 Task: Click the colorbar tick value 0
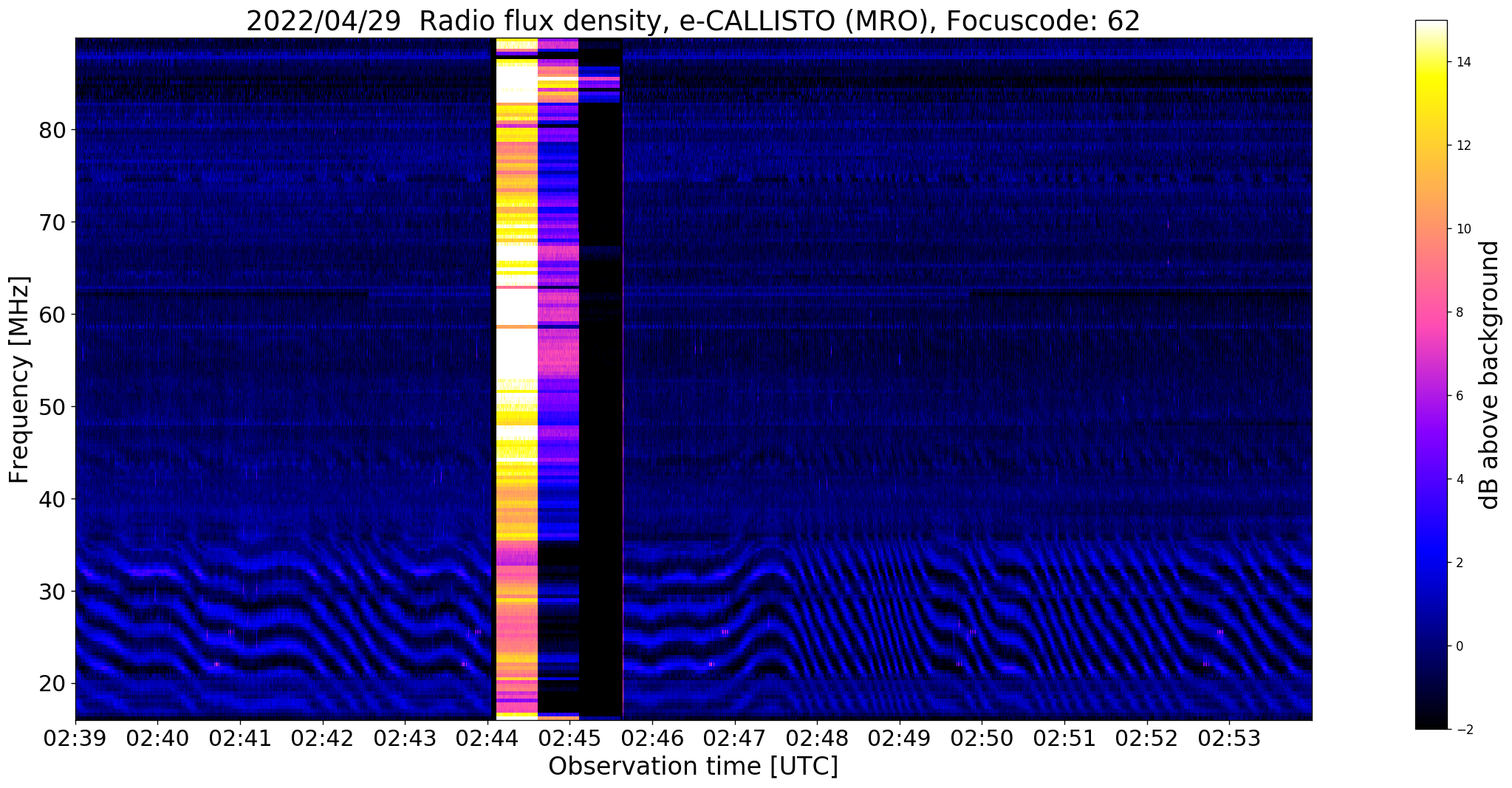(1460, 646)
